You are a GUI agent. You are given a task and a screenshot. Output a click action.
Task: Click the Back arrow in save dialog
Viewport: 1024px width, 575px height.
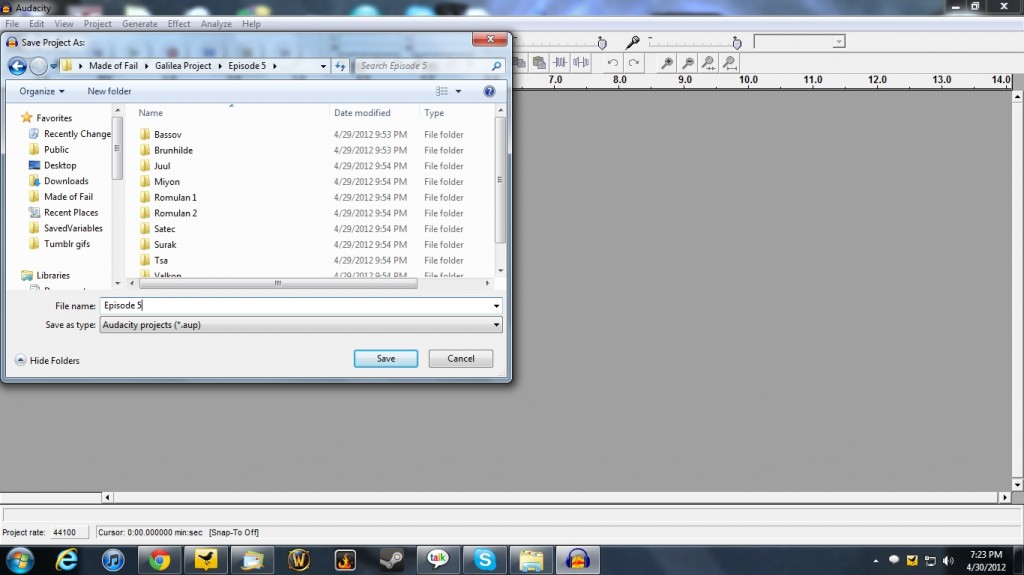pyautogui.click(x=18, y=65)
